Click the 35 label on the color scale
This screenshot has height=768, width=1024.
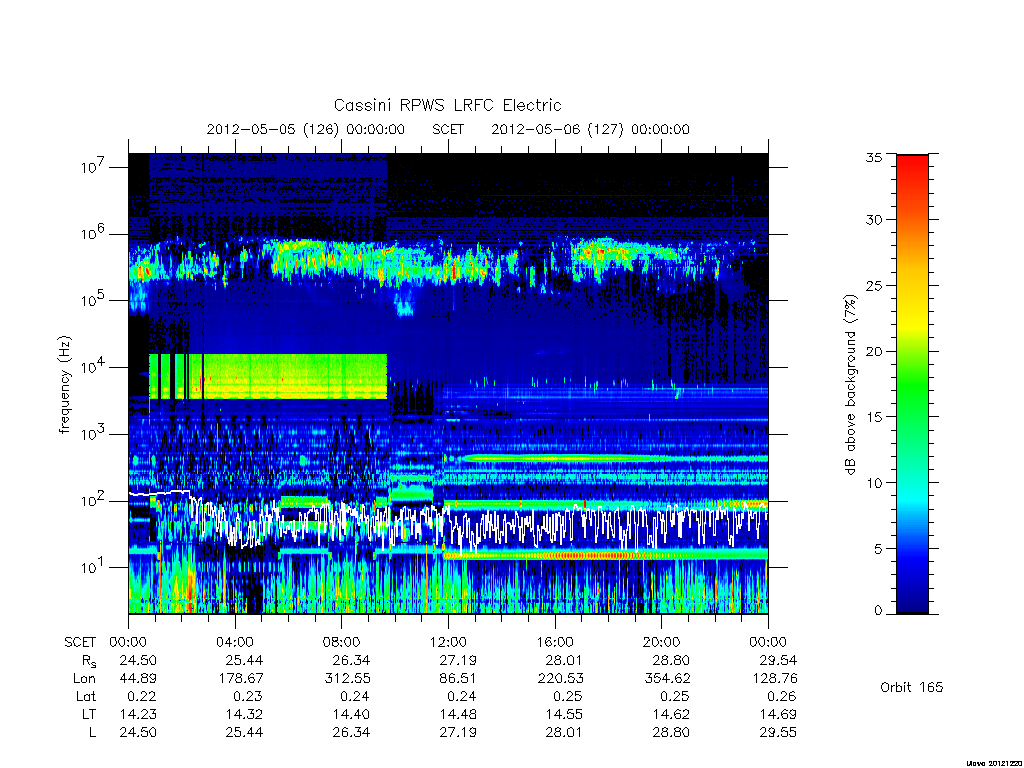click(873, 157)
